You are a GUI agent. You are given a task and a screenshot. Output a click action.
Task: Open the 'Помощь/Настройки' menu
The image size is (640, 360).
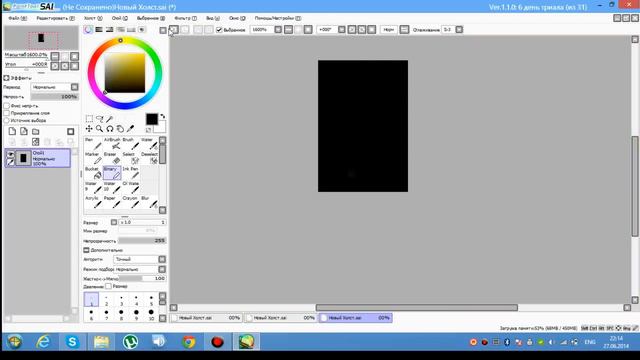[278, 18]
